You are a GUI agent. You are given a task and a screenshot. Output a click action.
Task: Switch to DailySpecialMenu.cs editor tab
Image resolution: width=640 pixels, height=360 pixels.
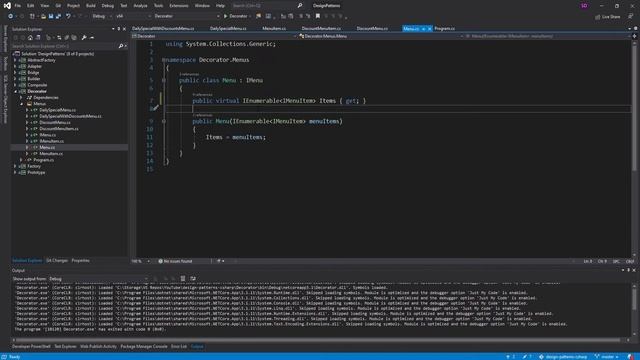click(x=228, y=29)
